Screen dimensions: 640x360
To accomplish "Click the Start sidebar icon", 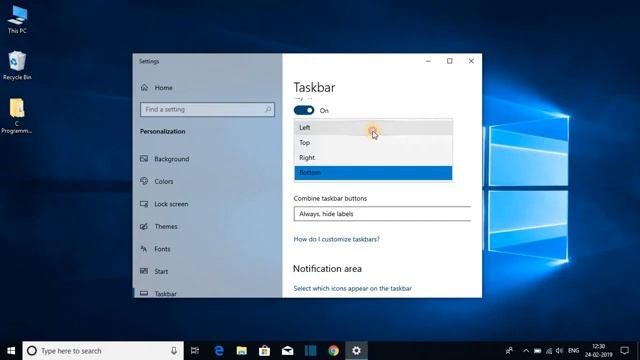I will point(144,271).
